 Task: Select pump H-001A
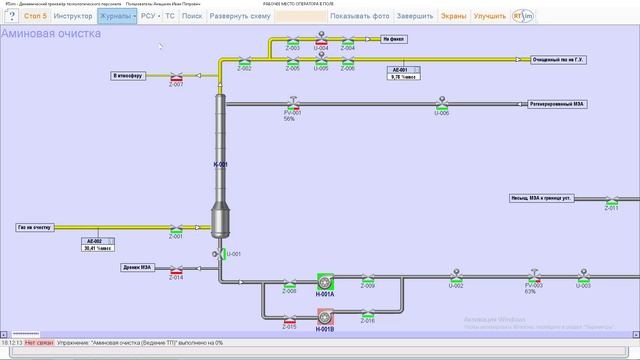[x=325, y=282]
